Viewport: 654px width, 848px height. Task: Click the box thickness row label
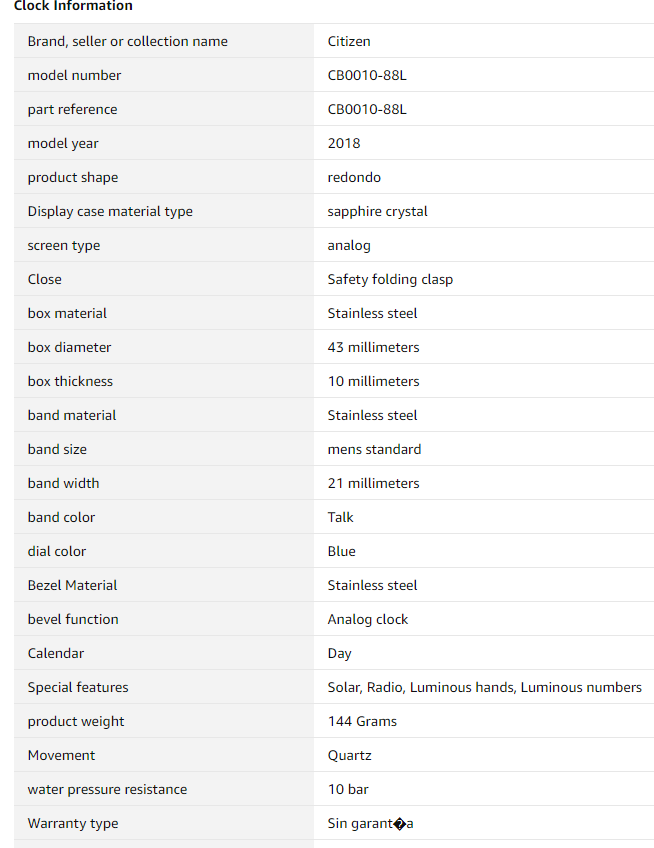(x=70, y=381)
